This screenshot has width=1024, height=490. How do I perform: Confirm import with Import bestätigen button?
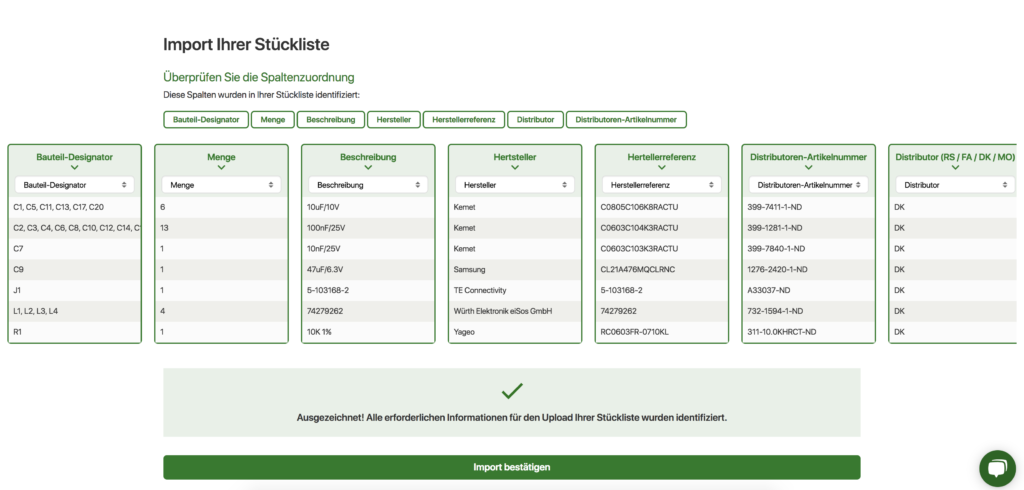[x=511, y=467]
